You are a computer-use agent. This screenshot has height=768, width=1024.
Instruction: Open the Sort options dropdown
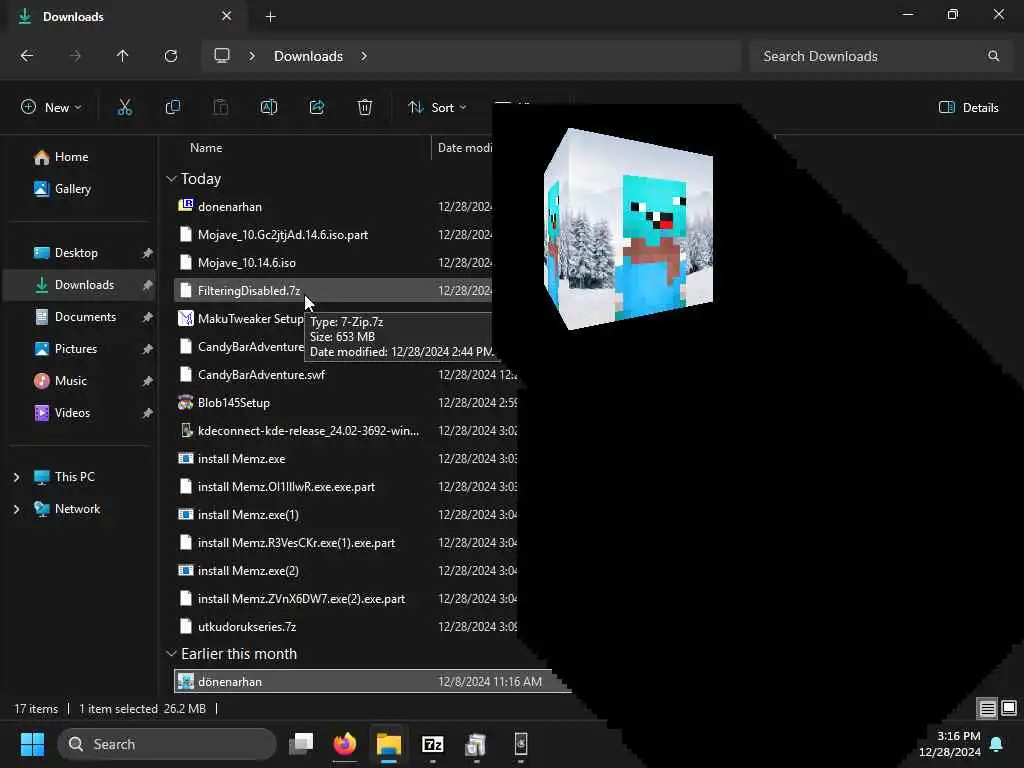click(438, 107)
